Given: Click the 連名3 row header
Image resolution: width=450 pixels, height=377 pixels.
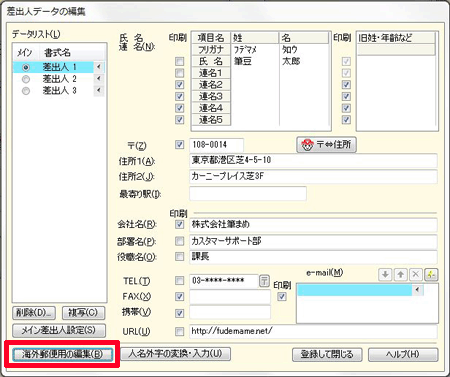Looking at the screenshot, I should click(211, 96).
